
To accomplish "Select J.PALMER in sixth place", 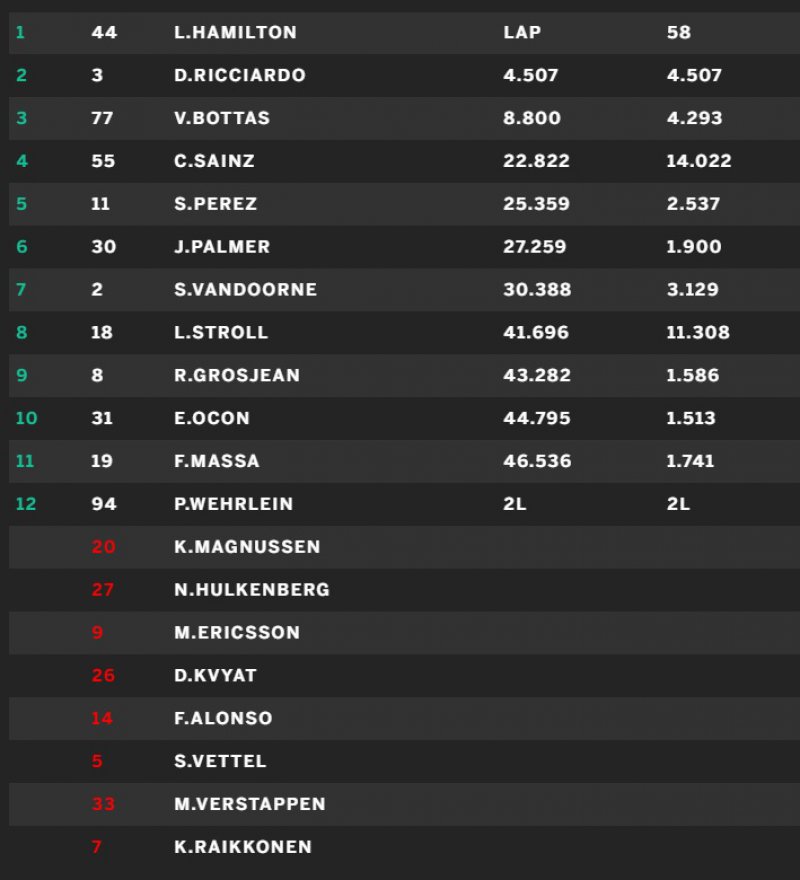I will [x=222, y=247].
